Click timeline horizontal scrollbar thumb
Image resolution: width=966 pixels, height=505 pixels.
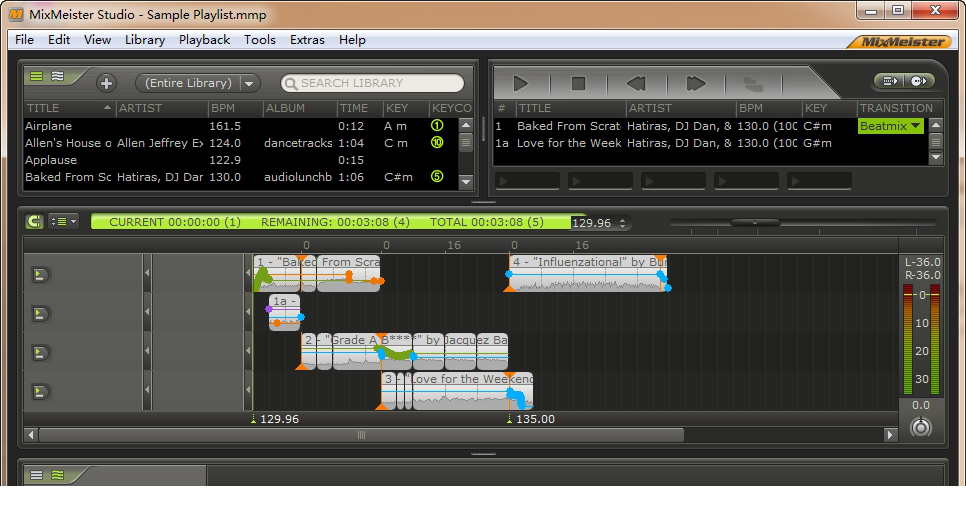click(x=361, y=435)
